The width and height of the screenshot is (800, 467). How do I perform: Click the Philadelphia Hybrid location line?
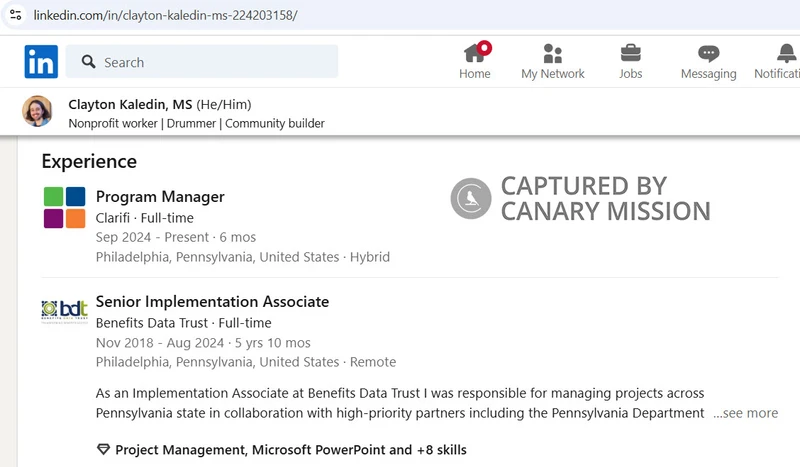pos(243,257)
